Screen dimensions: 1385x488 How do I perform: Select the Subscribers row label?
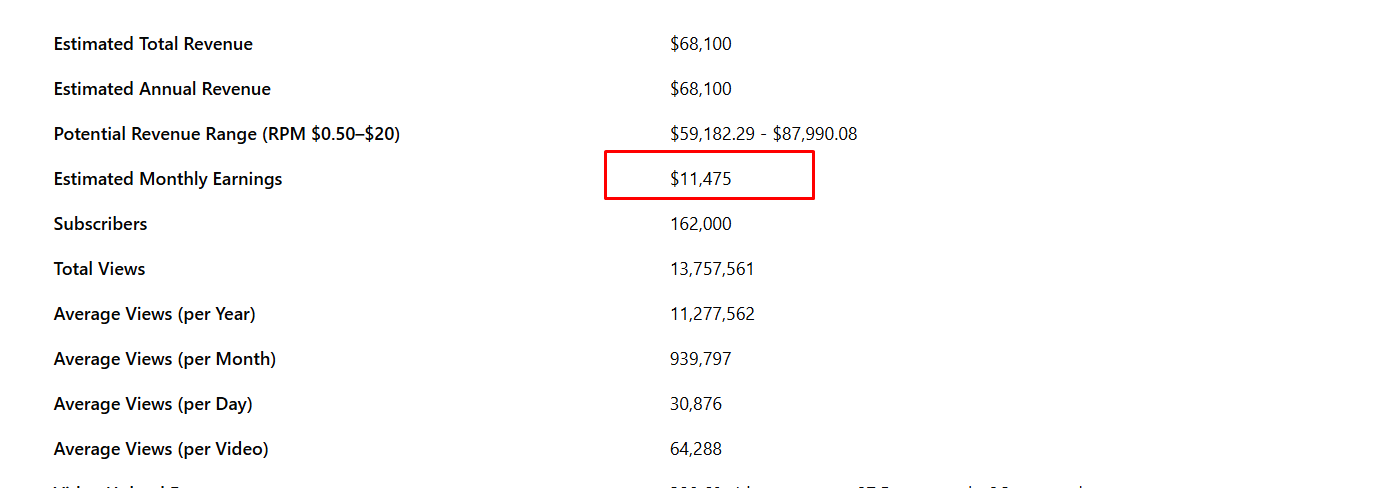(x=100, y=224)
